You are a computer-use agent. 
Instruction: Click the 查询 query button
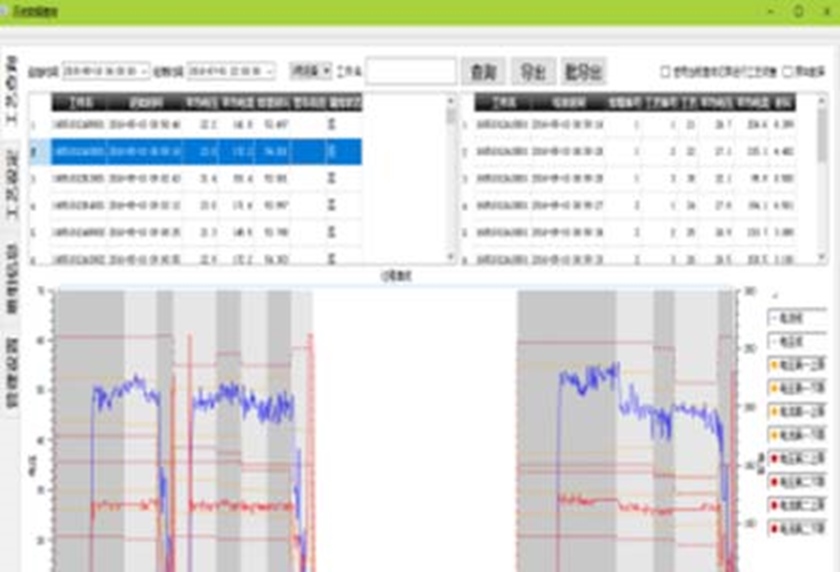click(483, 71)
